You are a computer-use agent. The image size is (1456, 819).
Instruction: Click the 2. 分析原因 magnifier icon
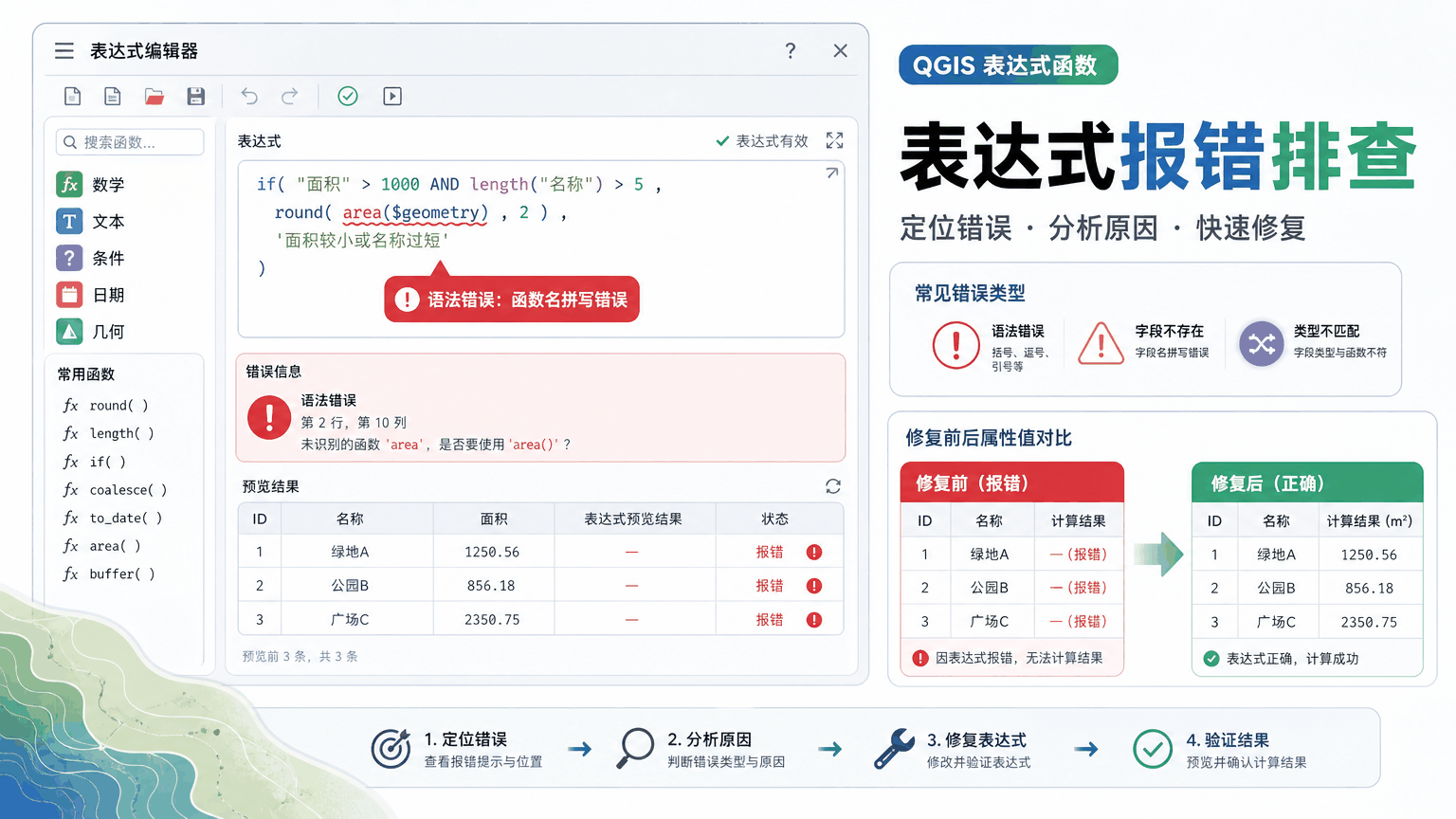635,749
